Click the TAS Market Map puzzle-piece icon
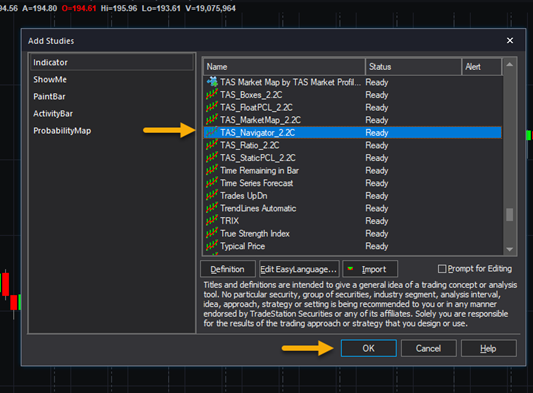533x393 pixels. click(x=212, y=82)
